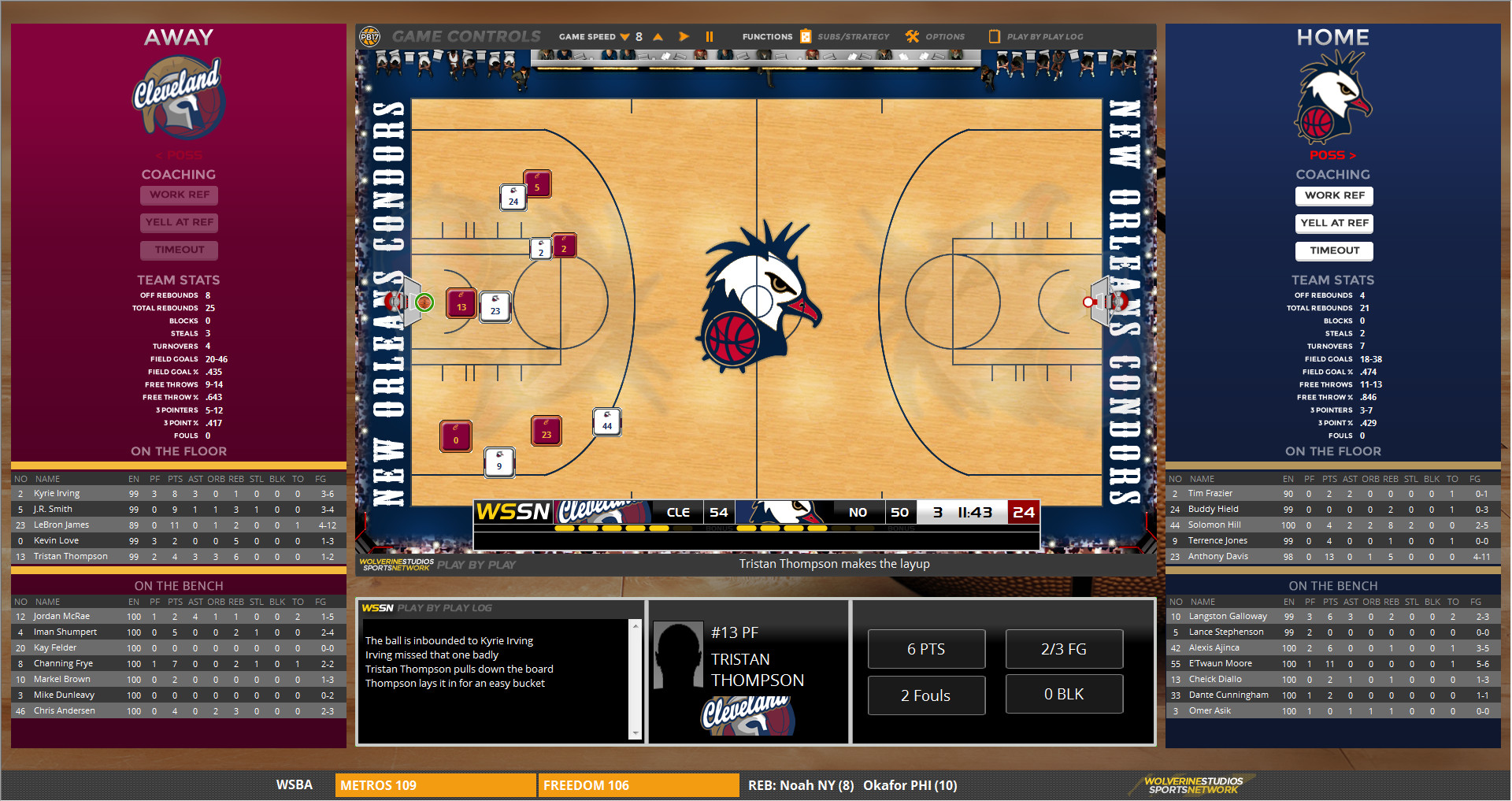This screenshot has width=1512, height=801.
Task: Click the home team Yell At Ref button
Action: coord(1335,223)
